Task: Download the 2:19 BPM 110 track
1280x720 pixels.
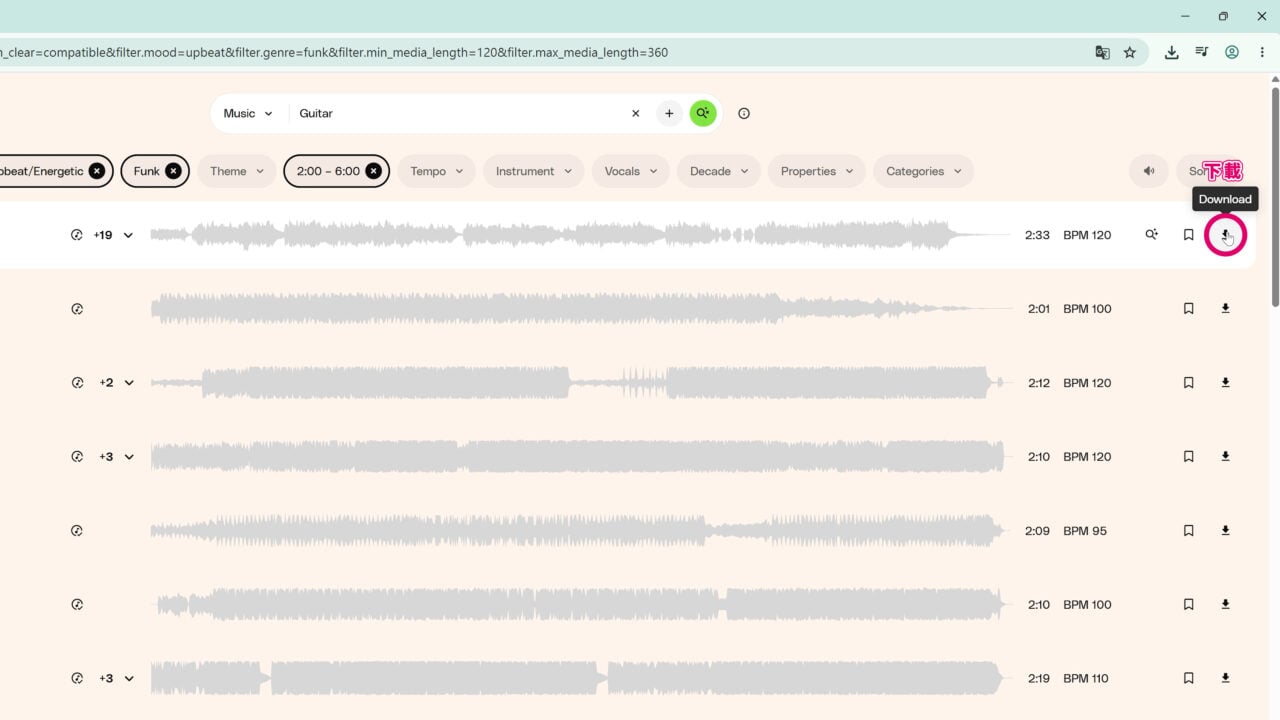Action: [1225, 678]
